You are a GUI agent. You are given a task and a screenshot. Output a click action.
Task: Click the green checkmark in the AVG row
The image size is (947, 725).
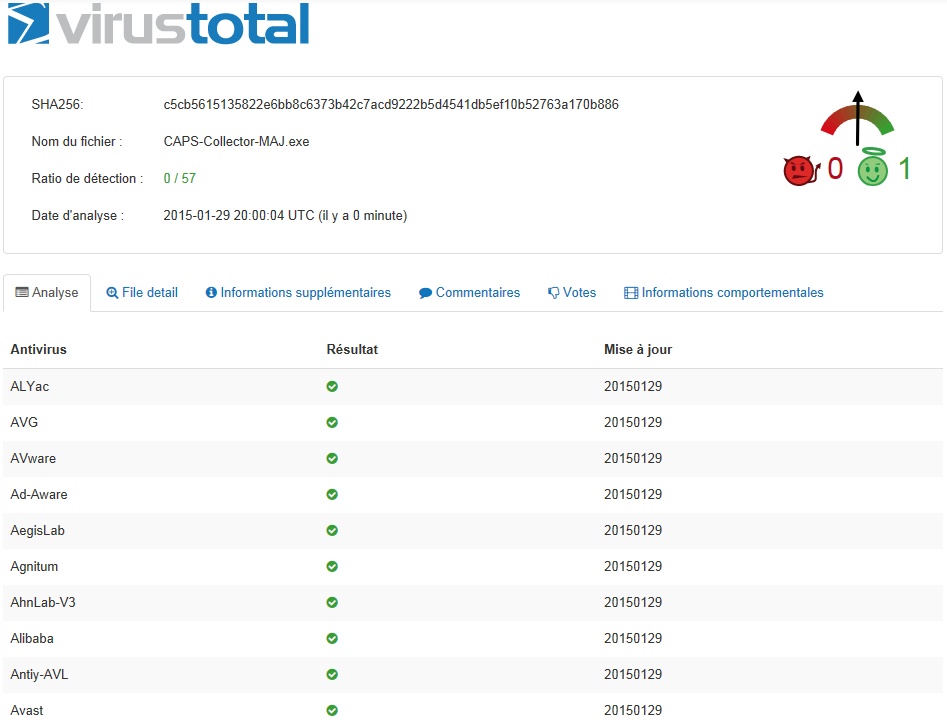[332, 422]
